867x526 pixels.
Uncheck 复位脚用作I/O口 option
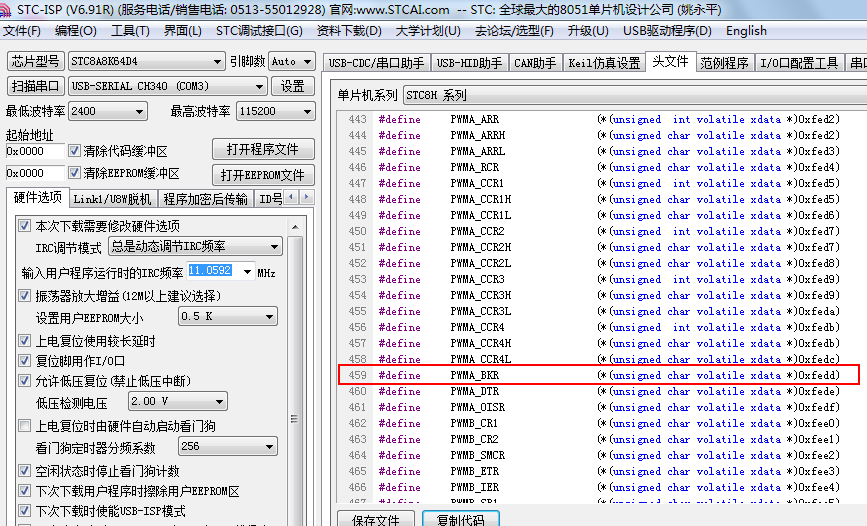tap(25, 361)
